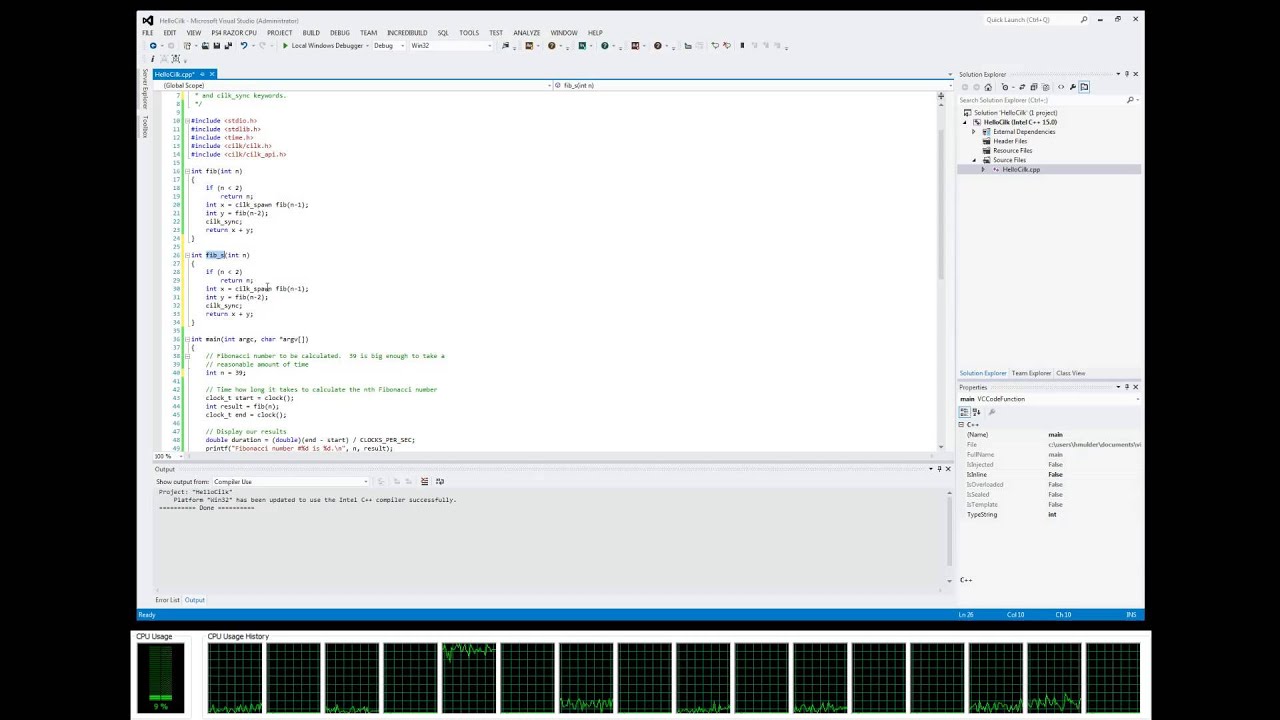Close the HelloCilk.cpp editor tab
The width and height of the screenshot is (1280, 720).
point(212,74)
